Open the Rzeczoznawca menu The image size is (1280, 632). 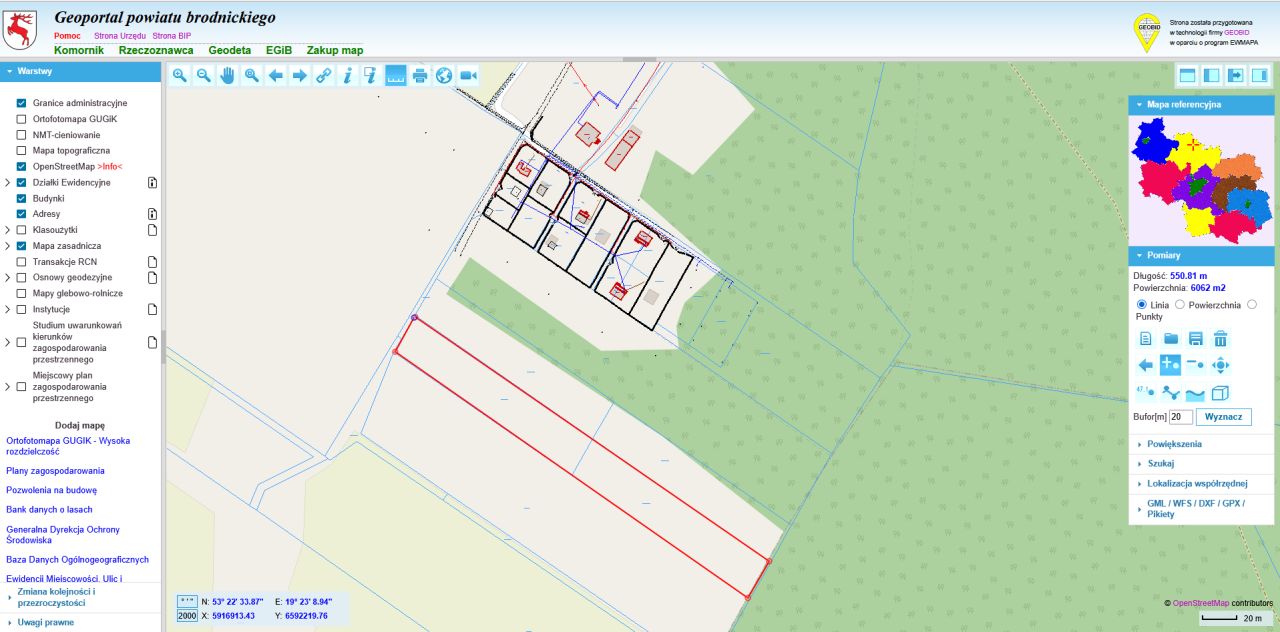(156, 50)
